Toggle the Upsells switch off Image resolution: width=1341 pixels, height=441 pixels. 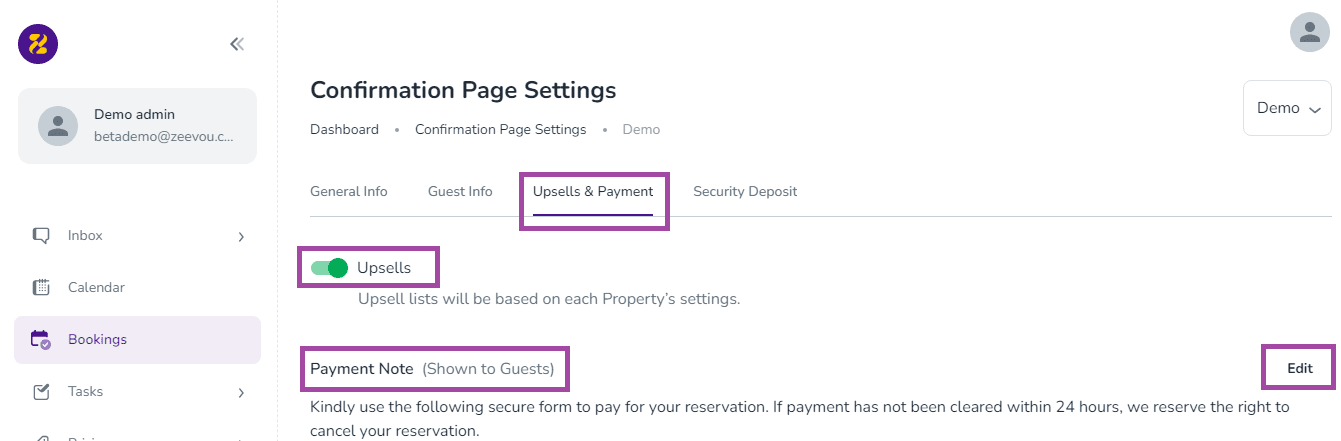329,268
